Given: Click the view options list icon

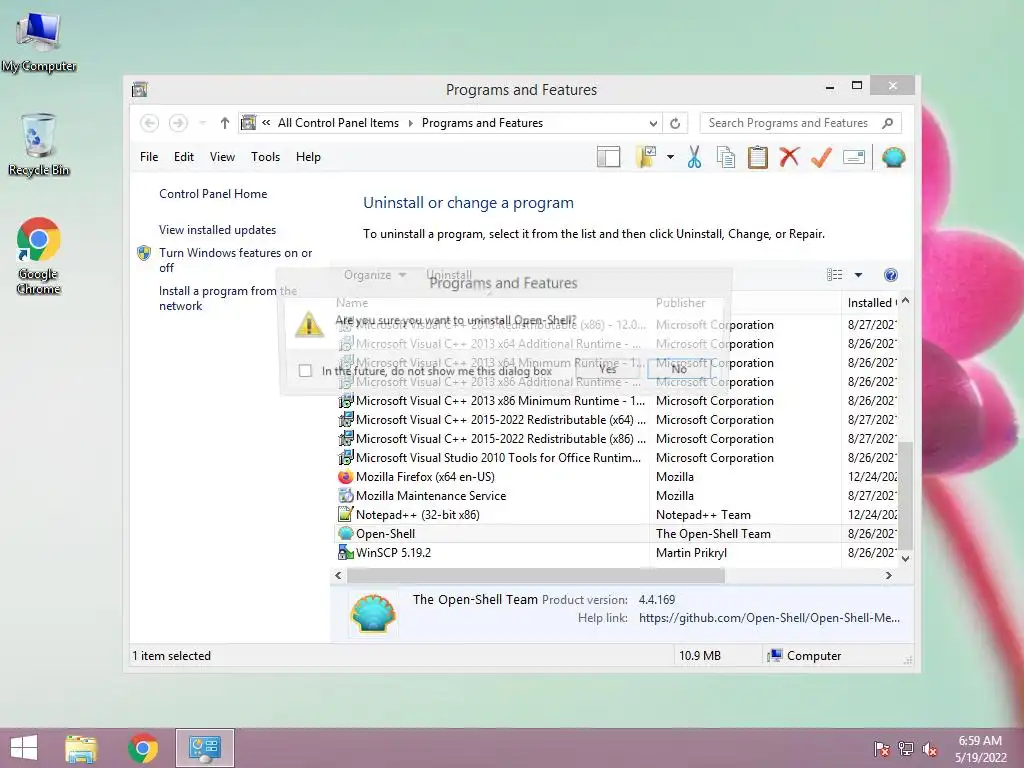Looking at the screenshot, I should coord(835,275).
